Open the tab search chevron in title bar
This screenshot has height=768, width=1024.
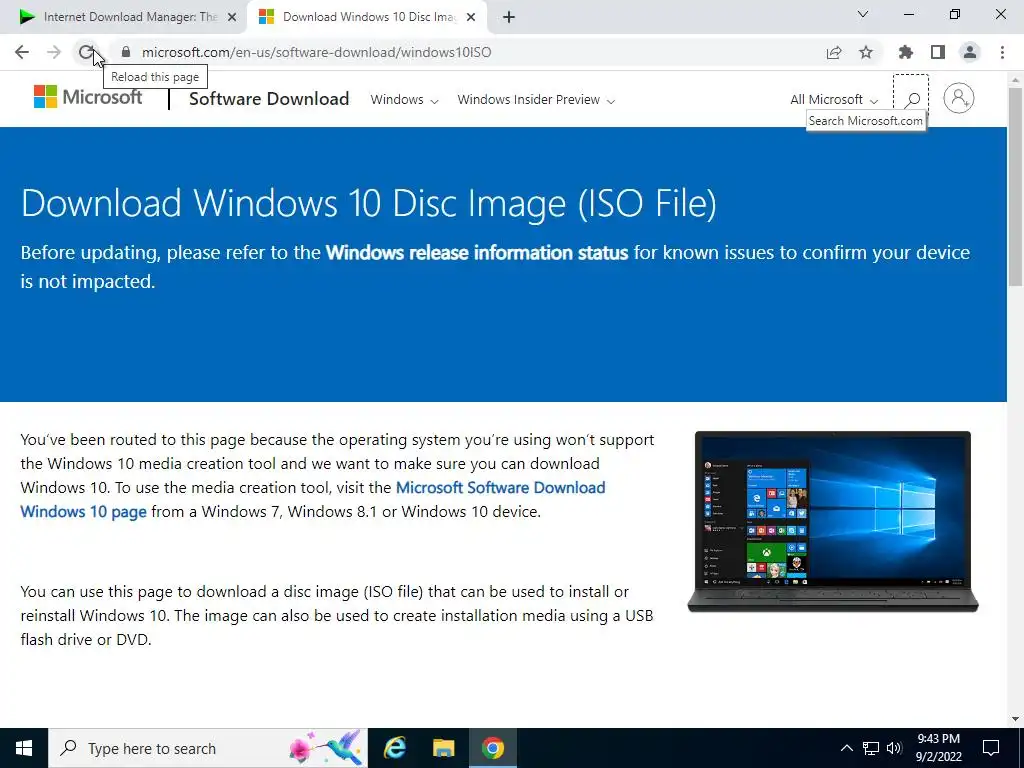[x=863, y=14]
